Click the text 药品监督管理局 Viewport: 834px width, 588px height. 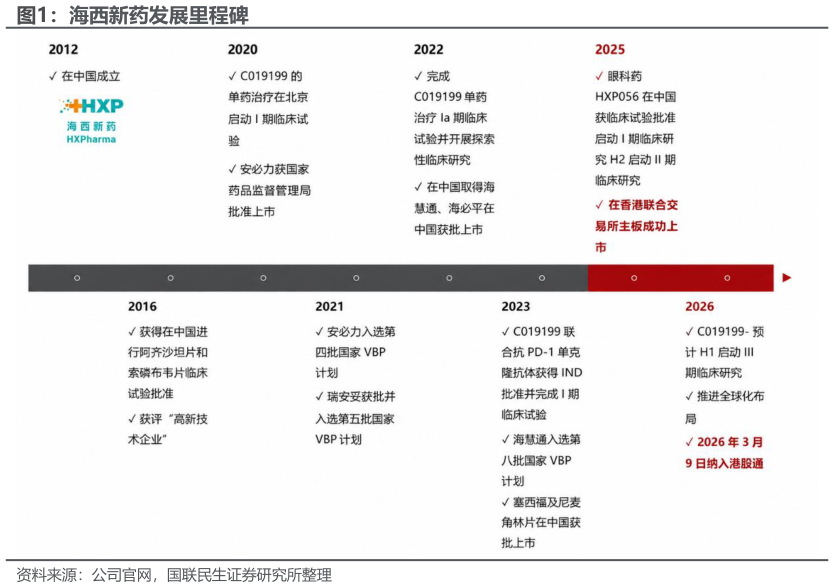click(270, 191)
